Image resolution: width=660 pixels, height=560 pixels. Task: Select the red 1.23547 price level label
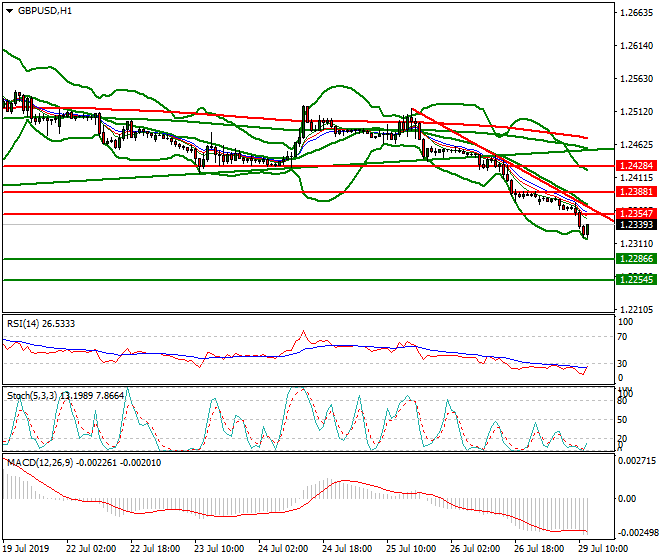pos(636,213)
